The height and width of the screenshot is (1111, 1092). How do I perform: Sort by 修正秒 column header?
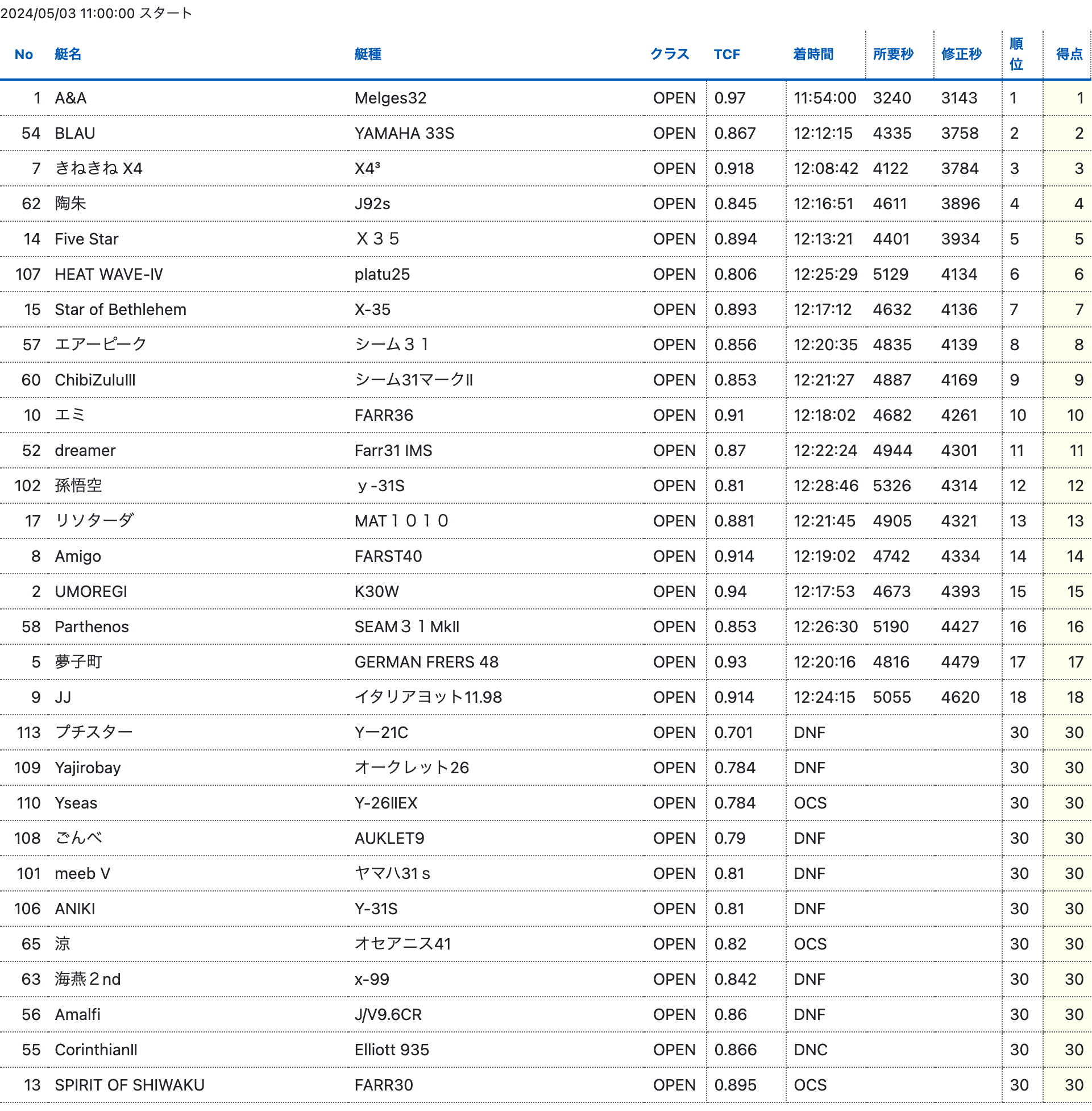pyautogui.click(x=961, y=55)
